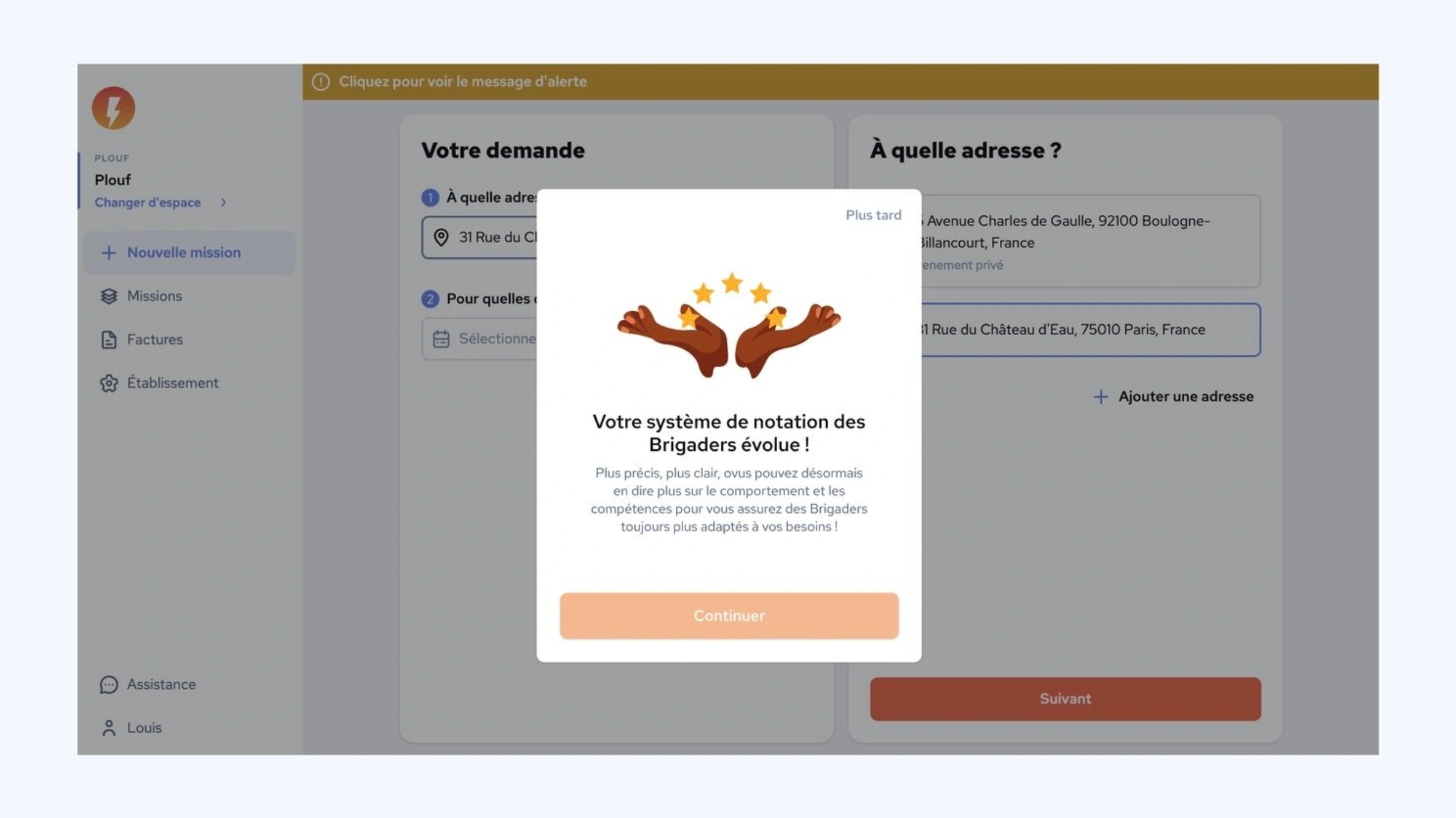
Task: Click Ajouter une adresse
Action: [1173, 397]
